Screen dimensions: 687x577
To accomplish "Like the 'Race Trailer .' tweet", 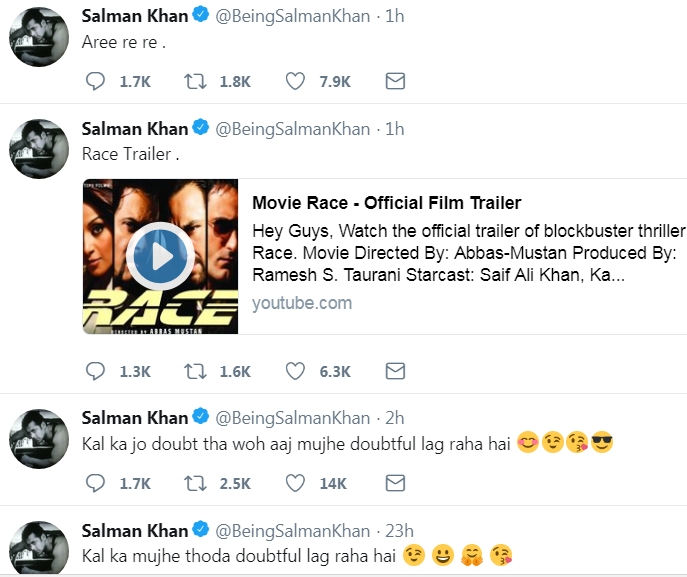I will (295, 371).
